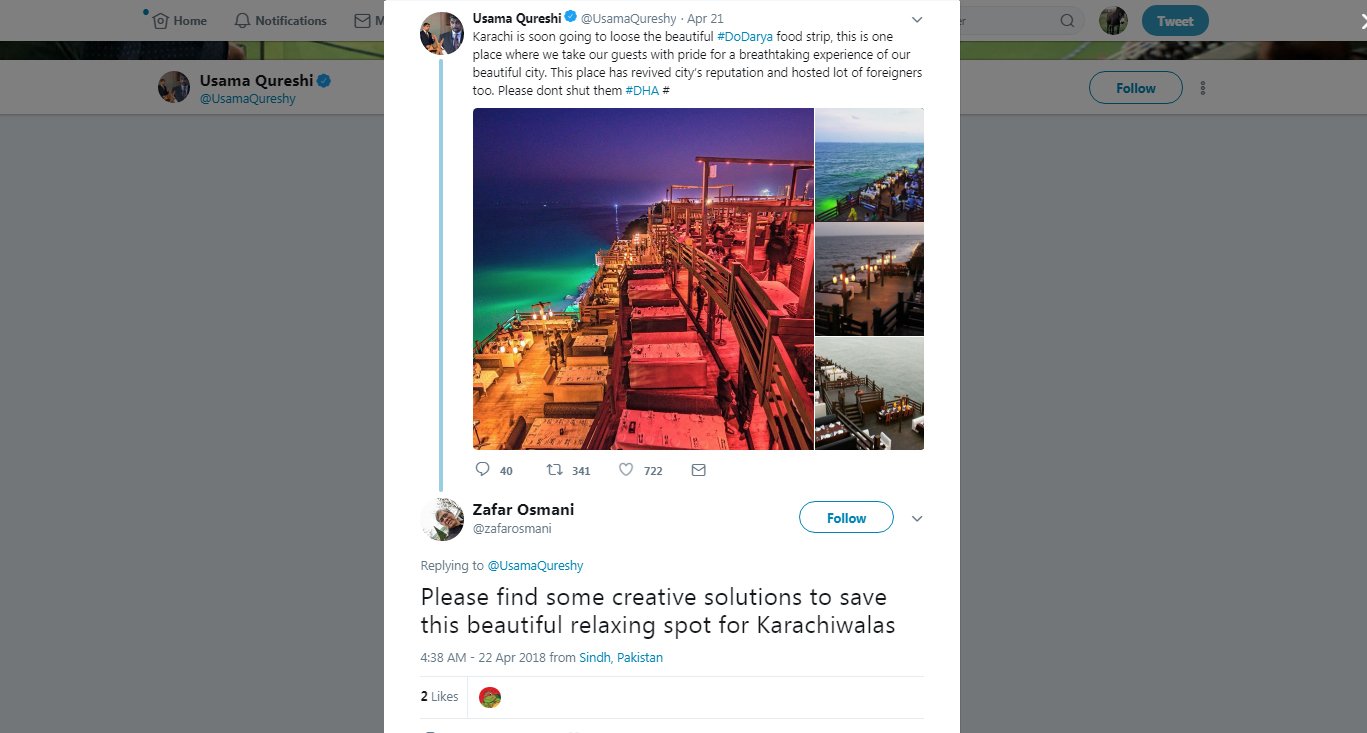The image size is (1367, 733).
Task: Open the Home tab in navigation bar
Action: point(180,21)
